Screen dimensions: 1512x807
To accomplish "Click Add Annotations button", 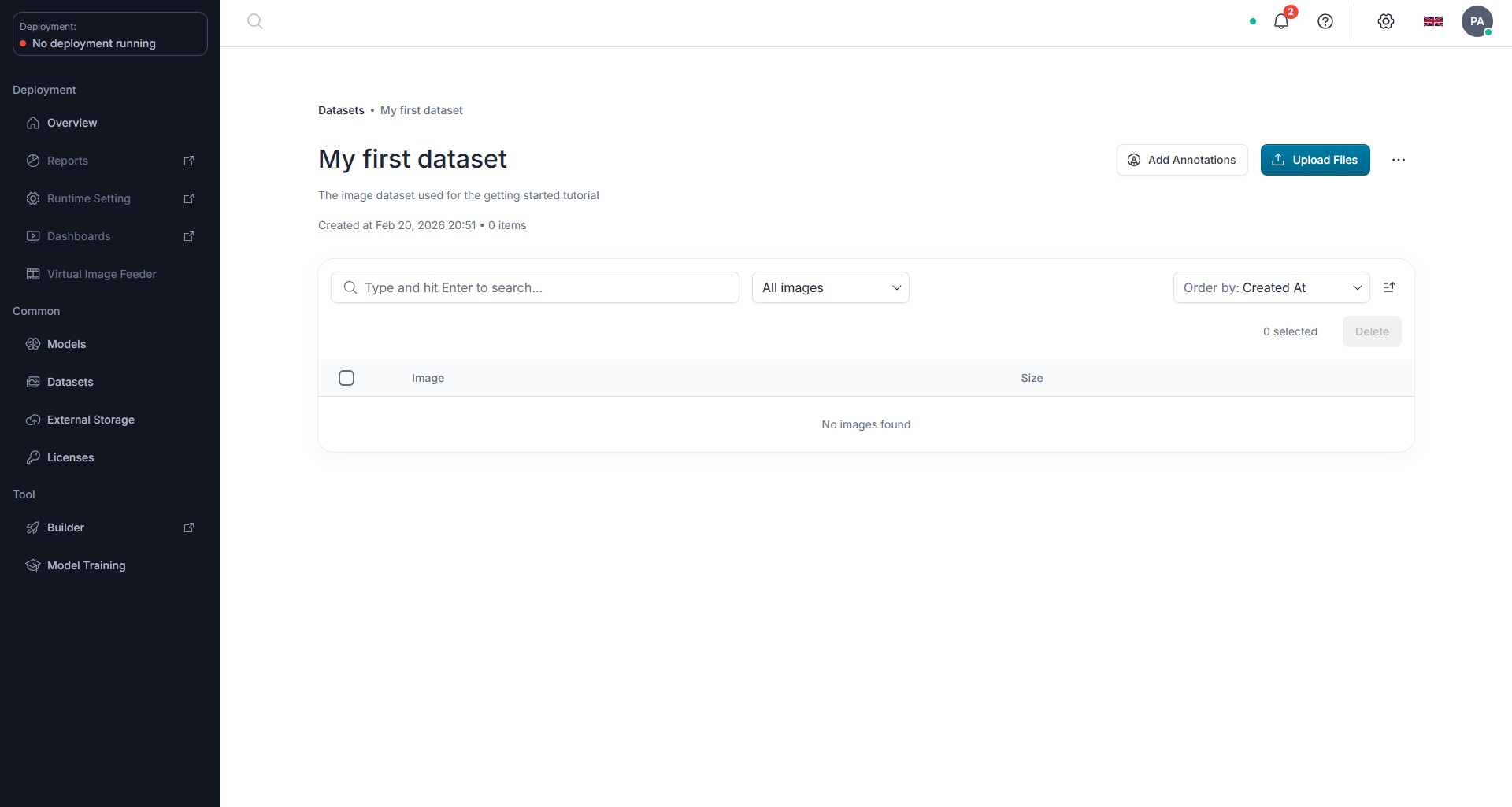I will 1181,160.
